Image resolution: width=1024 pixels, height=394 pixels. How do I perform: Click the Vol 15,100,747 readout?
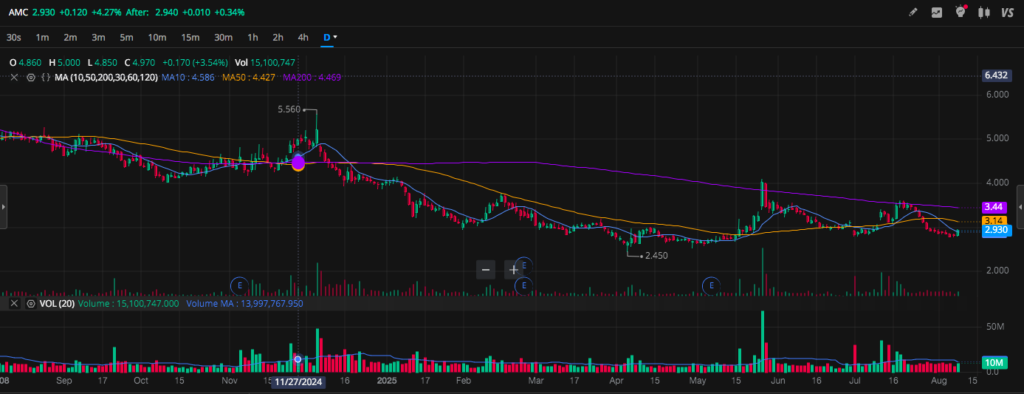[265, 63]
